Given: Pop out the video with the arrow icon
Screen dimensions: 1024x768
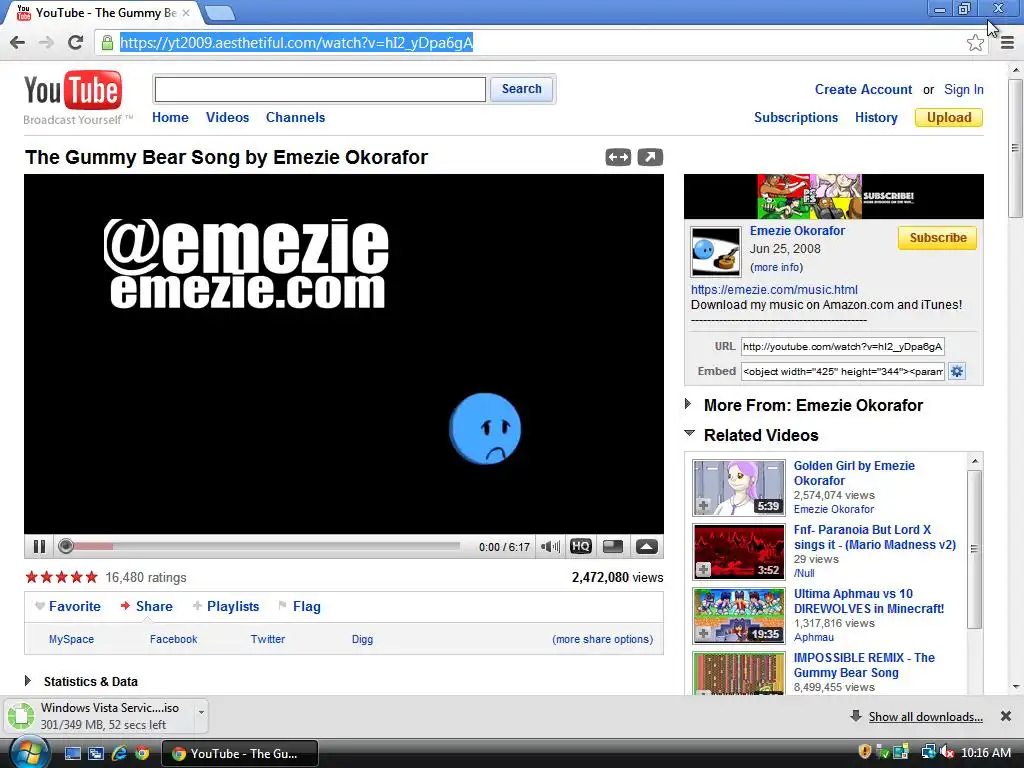Looking at the screenshot, I should 650,157.
